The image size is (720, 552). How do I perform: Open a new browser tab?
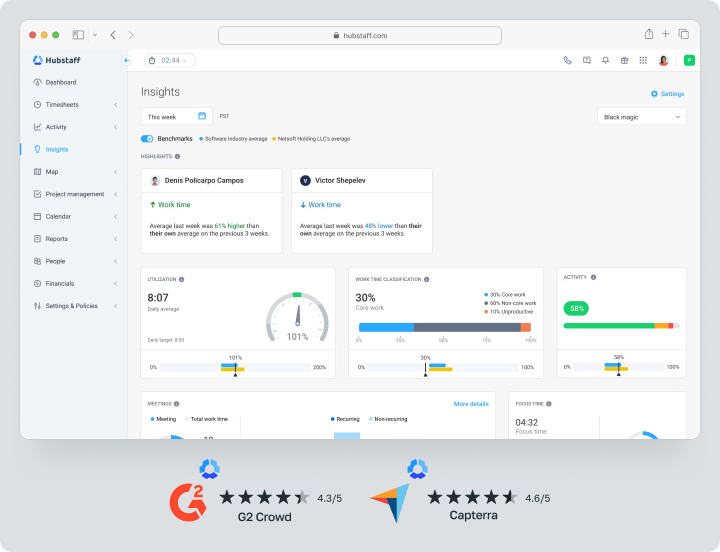click(665, 34)
